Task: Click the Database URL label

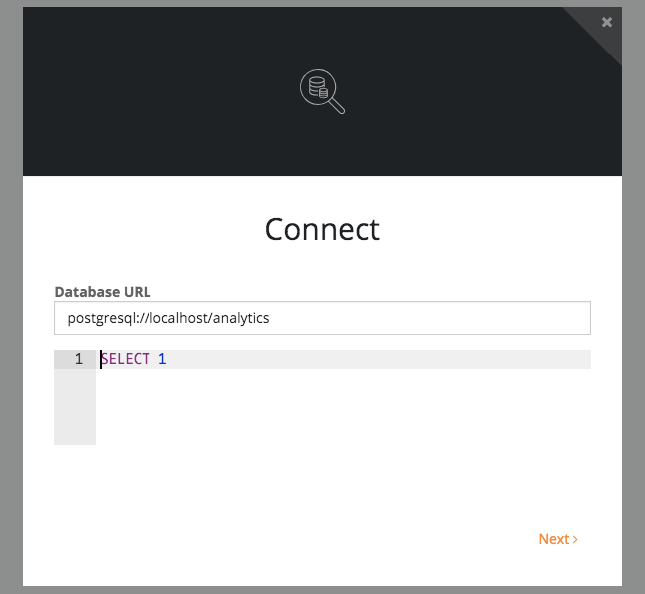Action: click(102, 292)
